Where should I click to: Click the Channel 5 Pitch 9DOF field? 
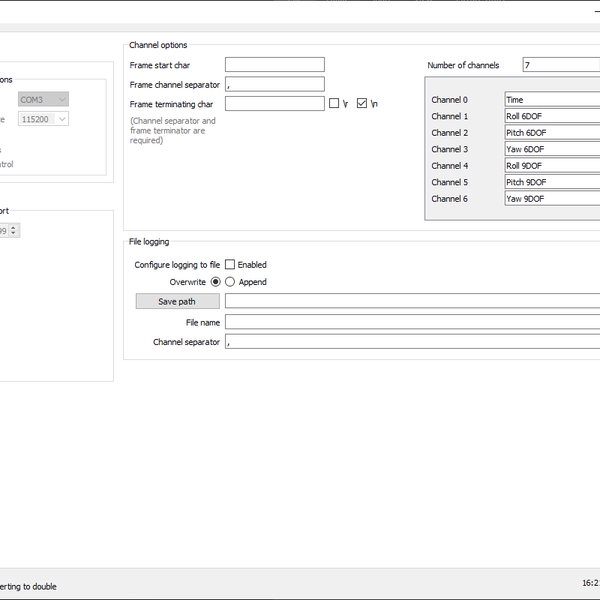[x=551, y=182]
